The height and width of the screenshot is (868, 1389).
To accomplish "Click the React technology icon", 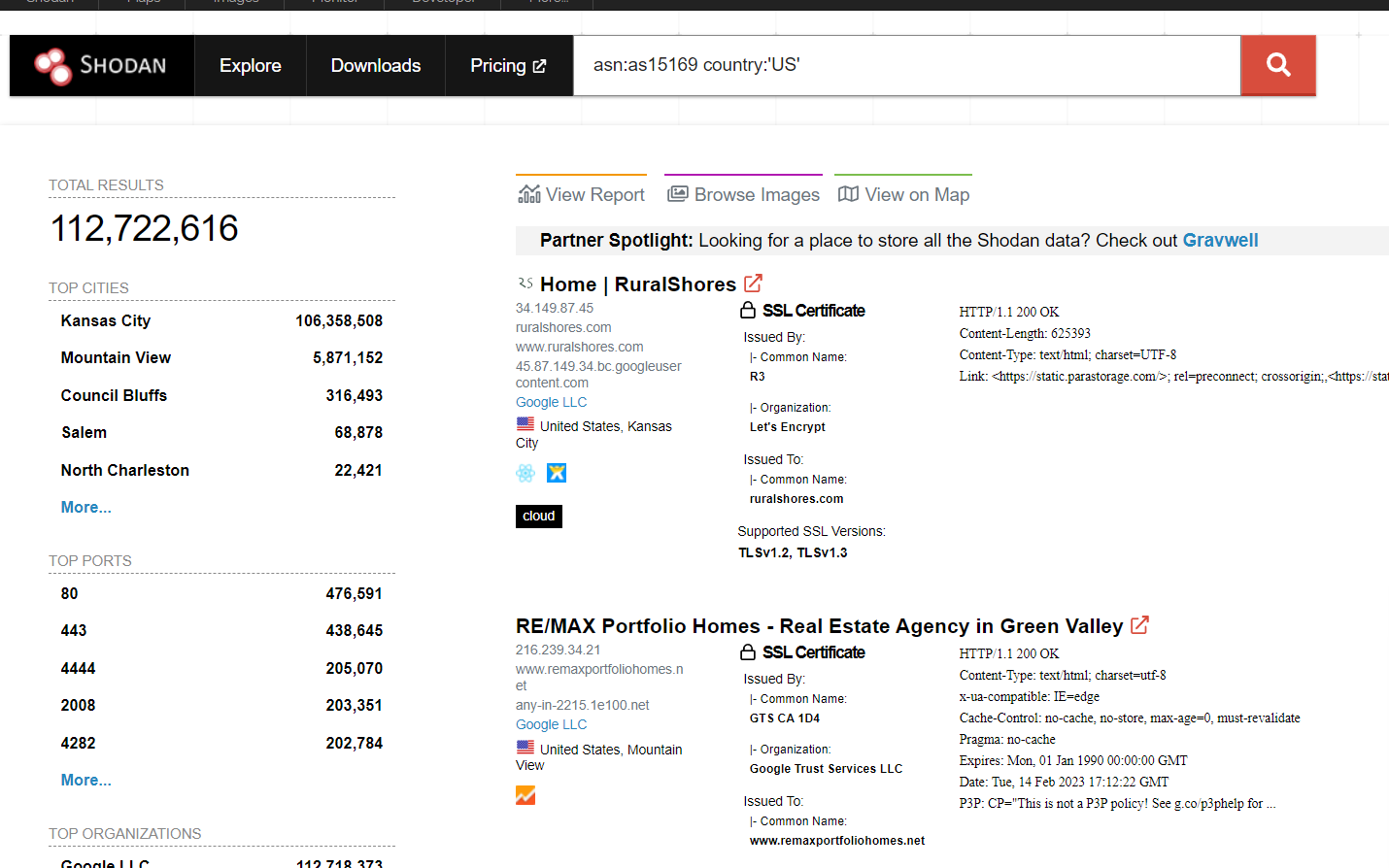I will (525, 473).
